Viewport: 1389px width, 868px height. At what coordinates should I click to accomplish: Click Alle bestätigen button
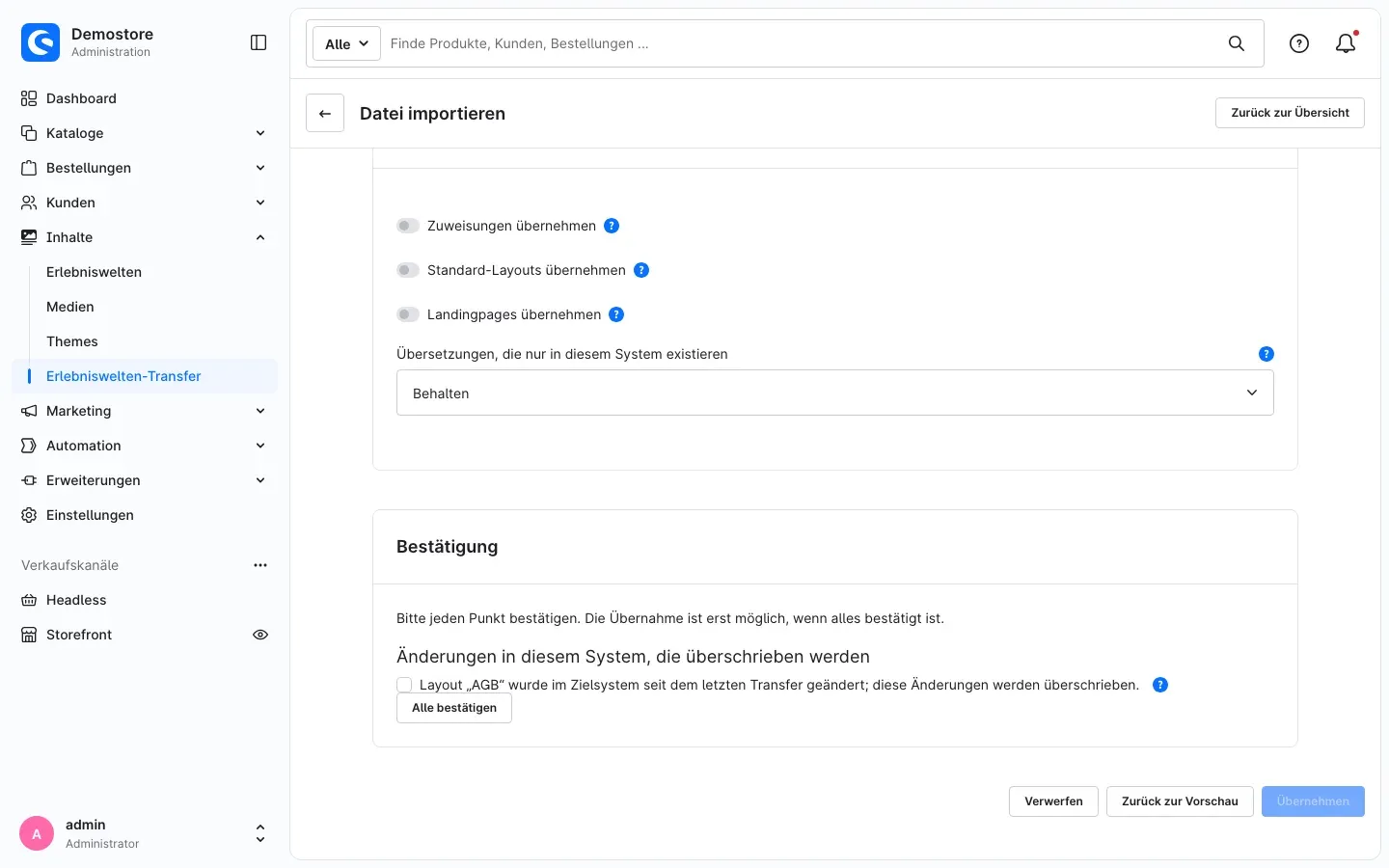454,708
